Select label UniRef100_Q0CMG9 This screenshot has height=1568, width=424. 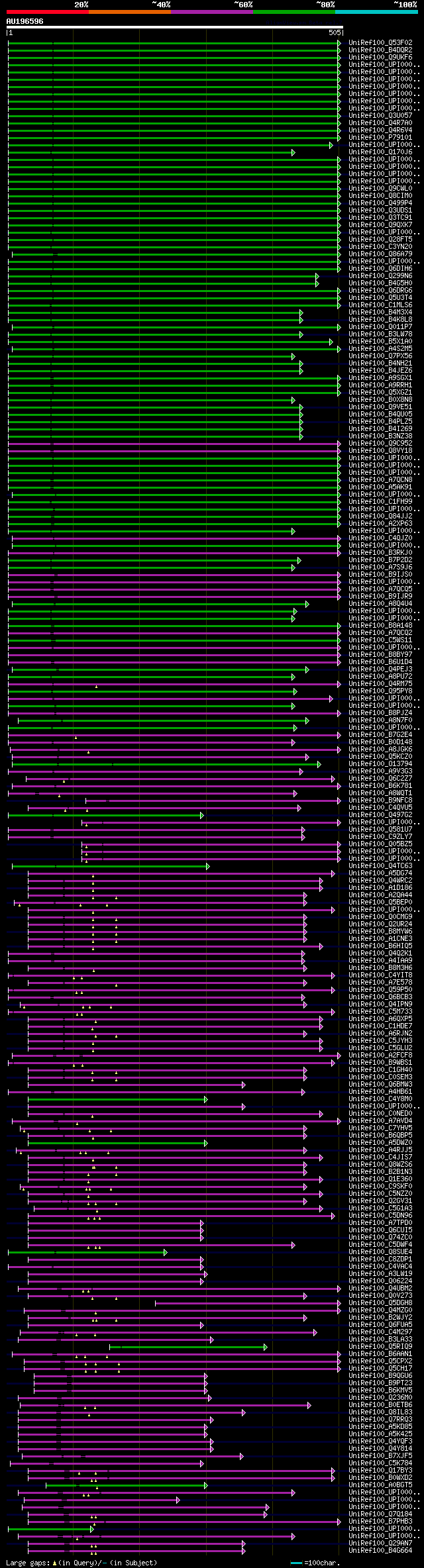380,917
